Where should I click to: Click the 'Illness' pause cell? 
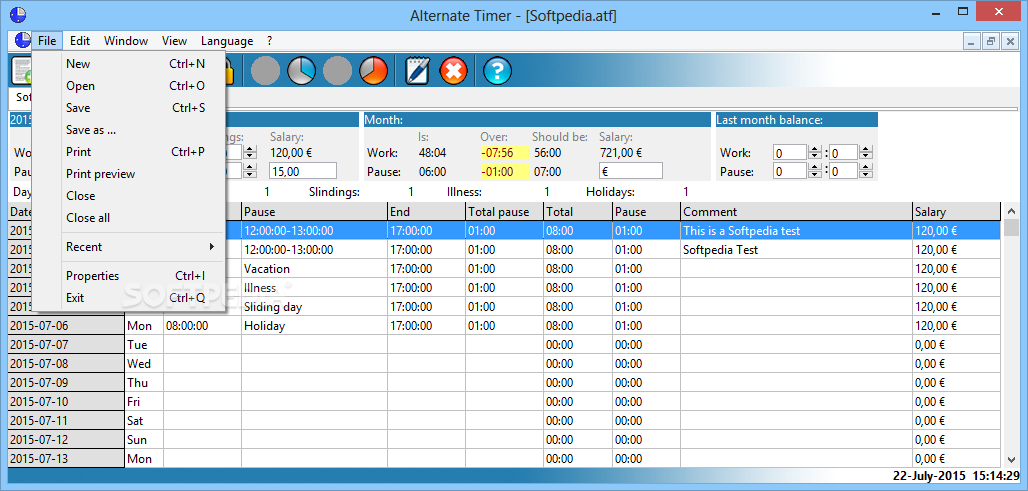pyautogui.click(x=314, y=288)
